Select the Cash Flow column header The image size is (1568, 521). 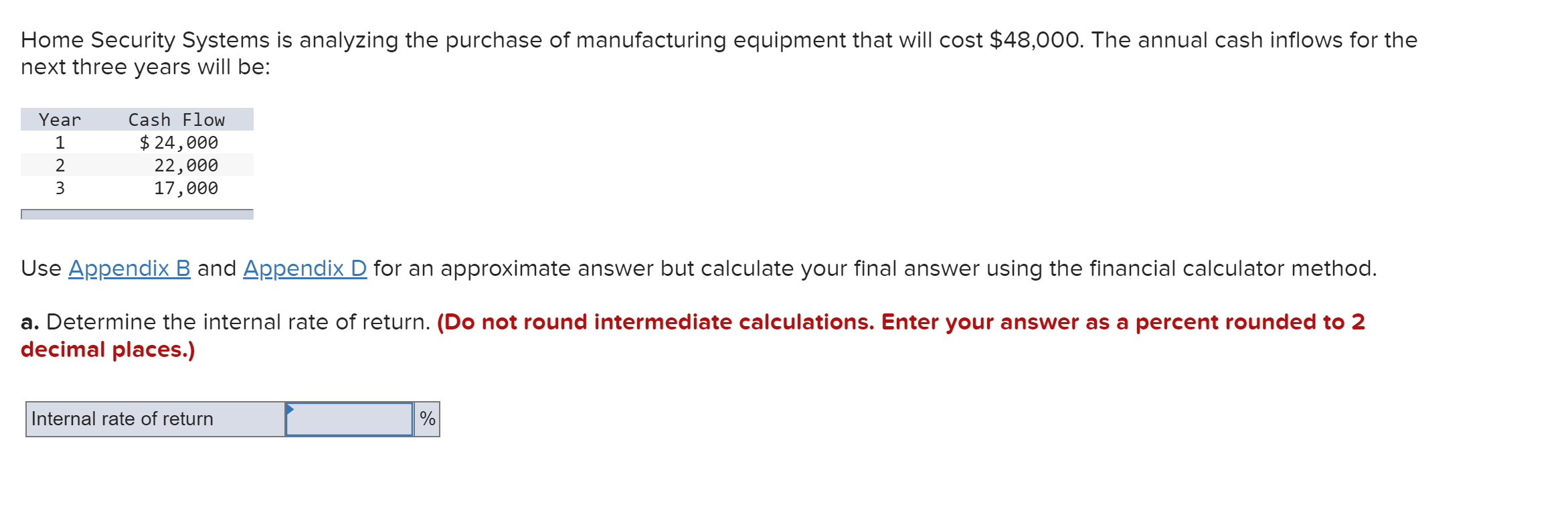coord(177,119)
